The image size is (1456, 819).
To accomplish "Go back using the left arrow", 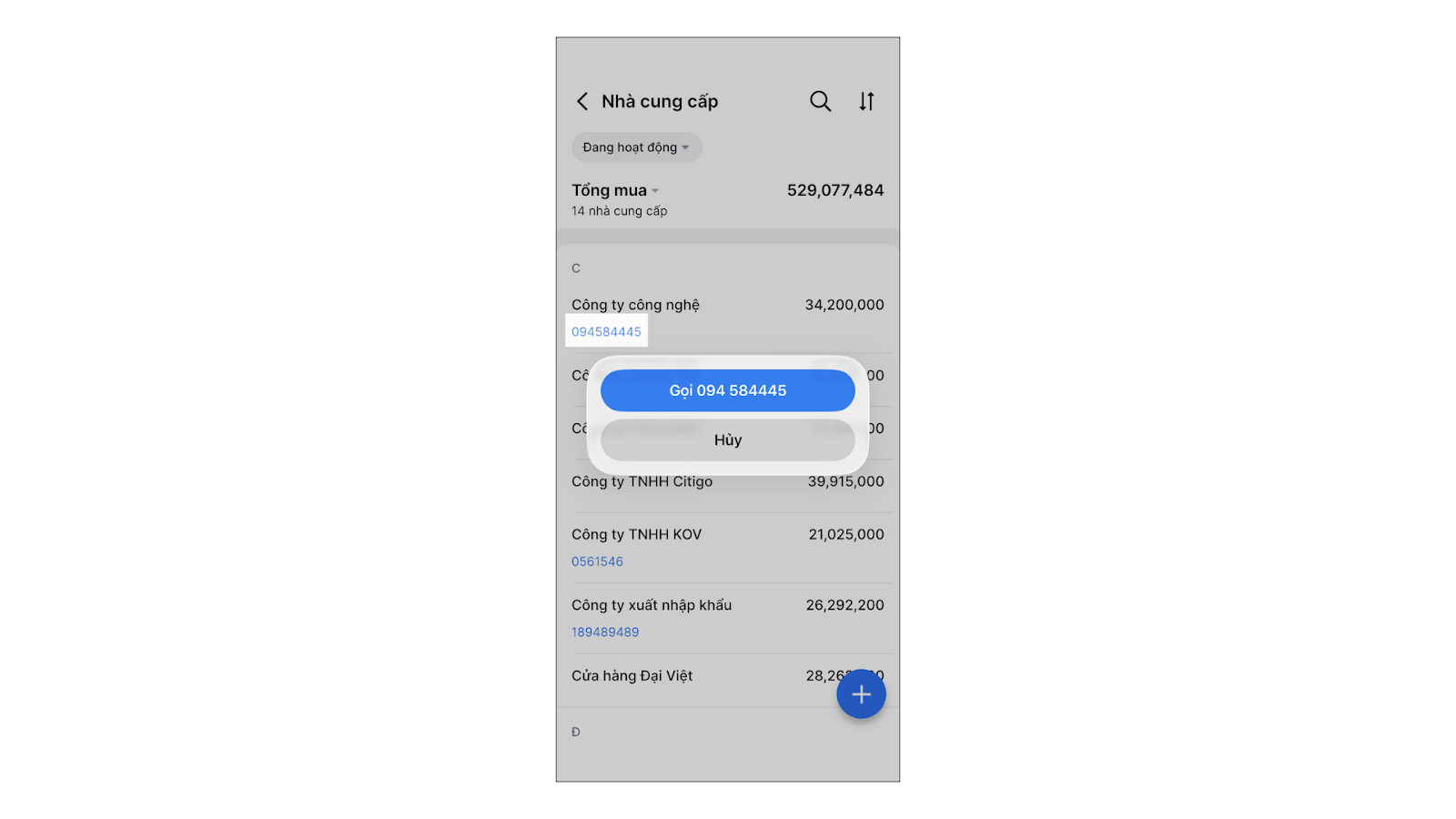I will 582,101.
